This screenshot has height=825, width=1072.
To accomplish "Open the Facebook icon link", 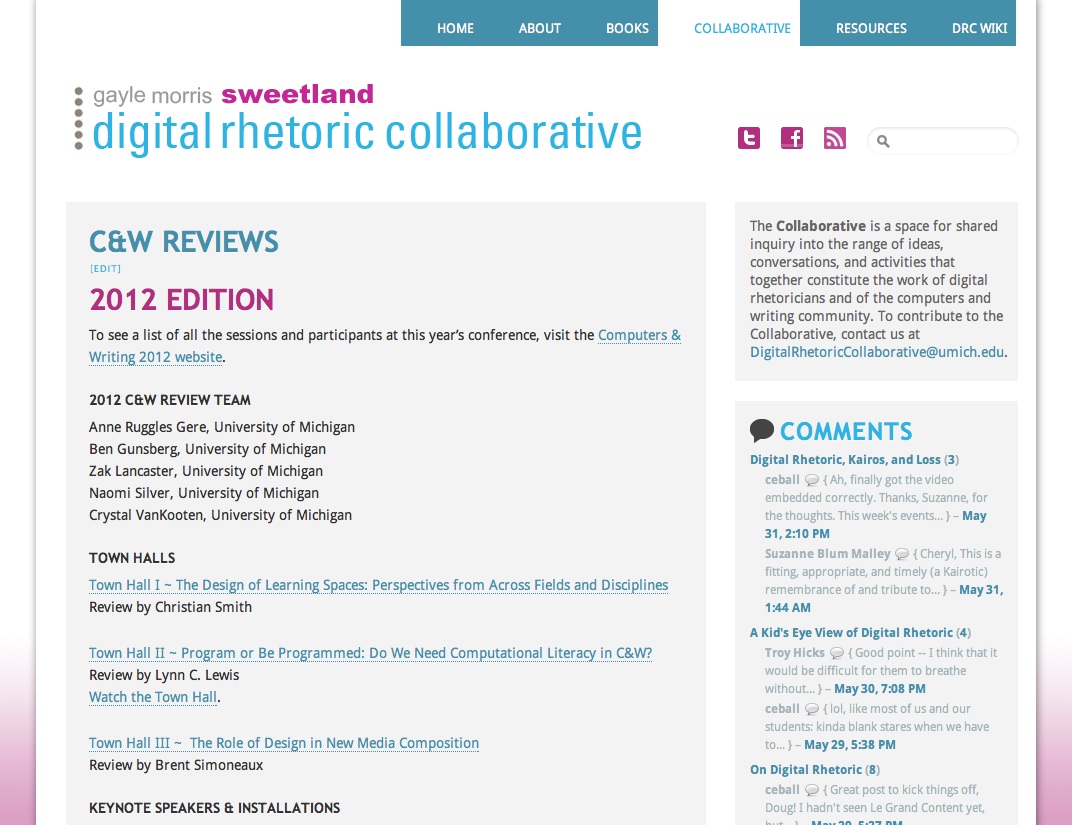I will point(792,138).
